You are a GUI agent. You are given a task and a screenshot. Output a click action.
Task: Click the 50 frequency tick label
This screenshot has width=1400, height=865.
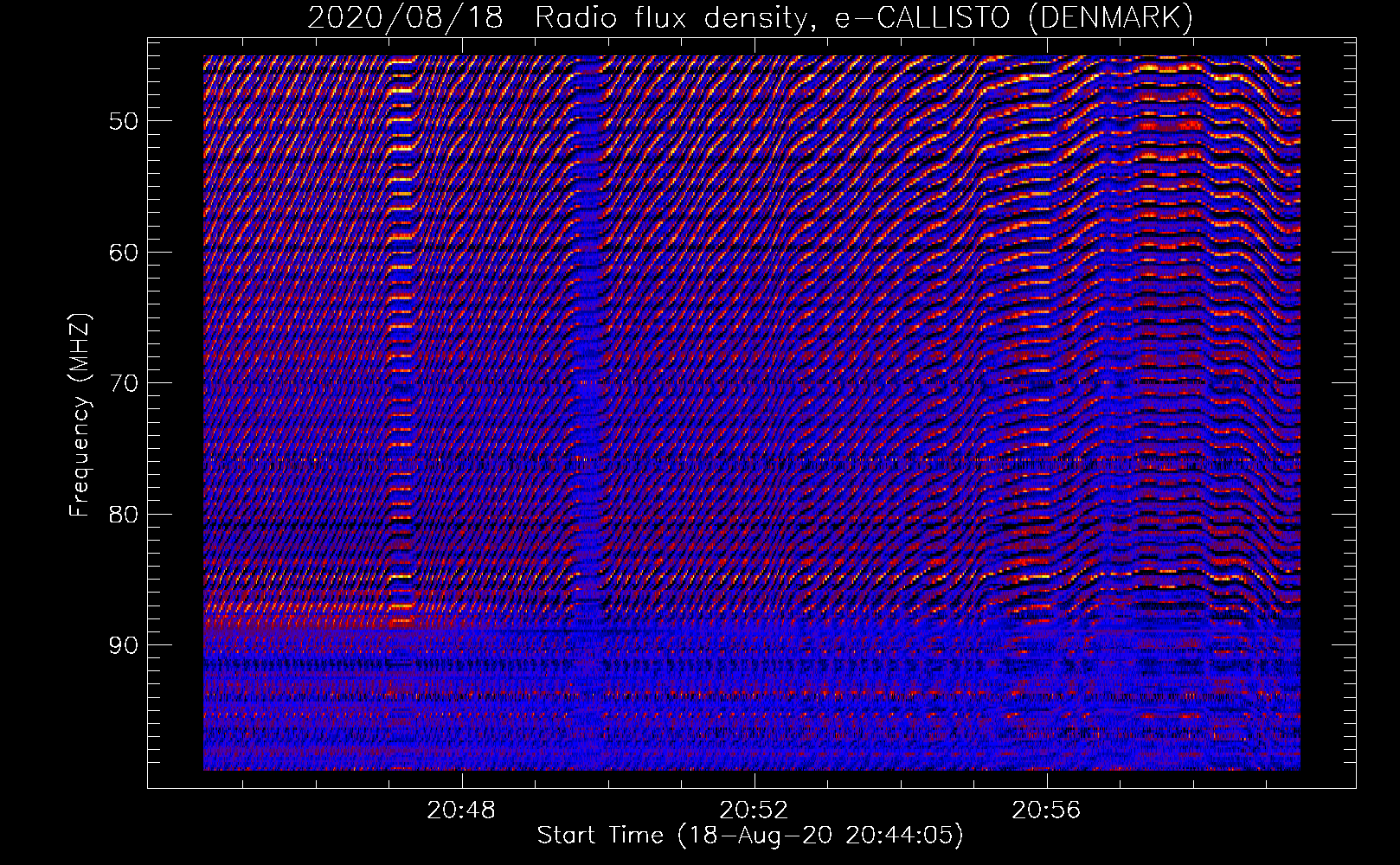[124, 121]
